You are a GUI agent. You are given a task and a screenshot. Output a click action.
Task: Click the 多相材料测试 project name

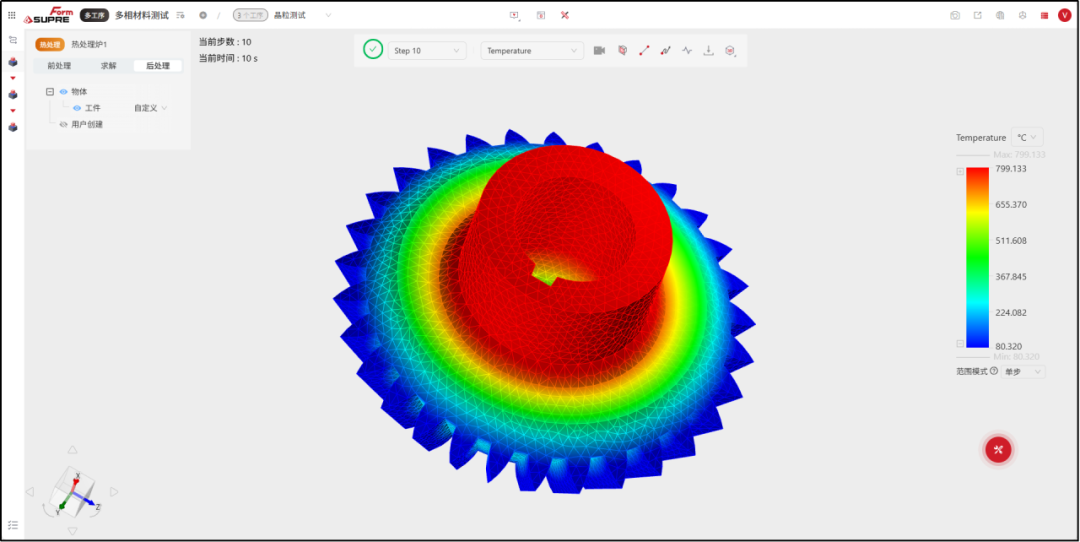pyautogui.click(x=142, y=14)
